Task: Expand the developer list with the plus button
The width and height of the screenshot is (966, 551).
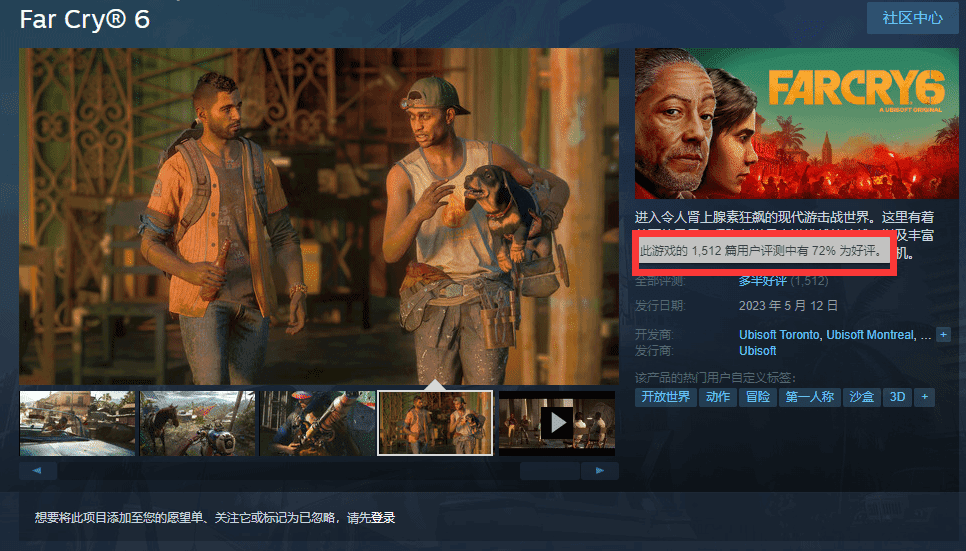Action: click(x=943, y=334)
